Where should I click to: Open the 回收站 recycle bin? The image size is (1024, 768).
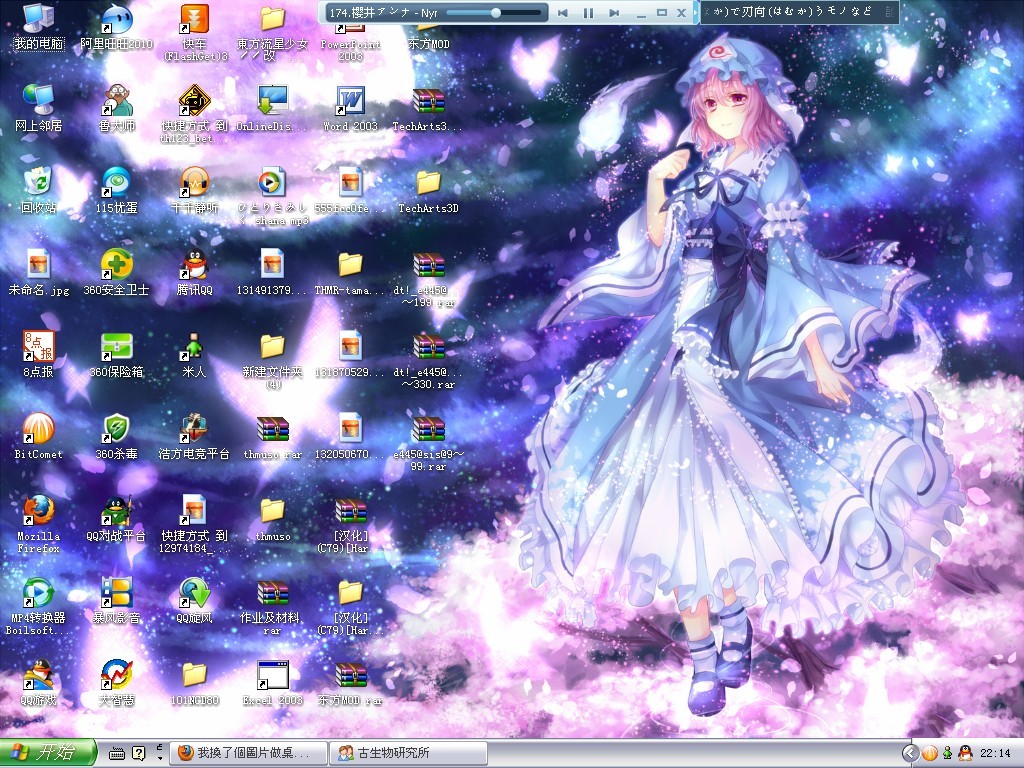(38, 183)
